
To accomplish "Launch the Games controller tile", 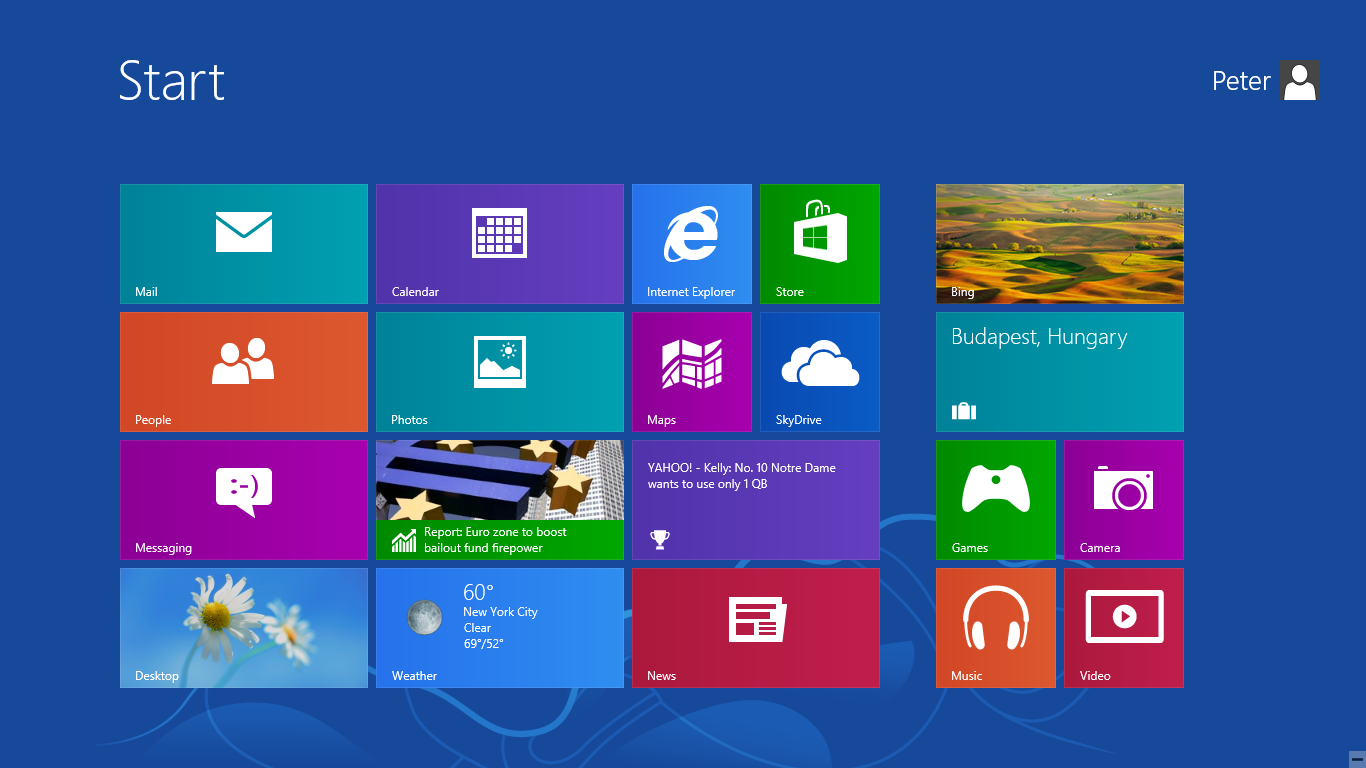I will [996, 500].
